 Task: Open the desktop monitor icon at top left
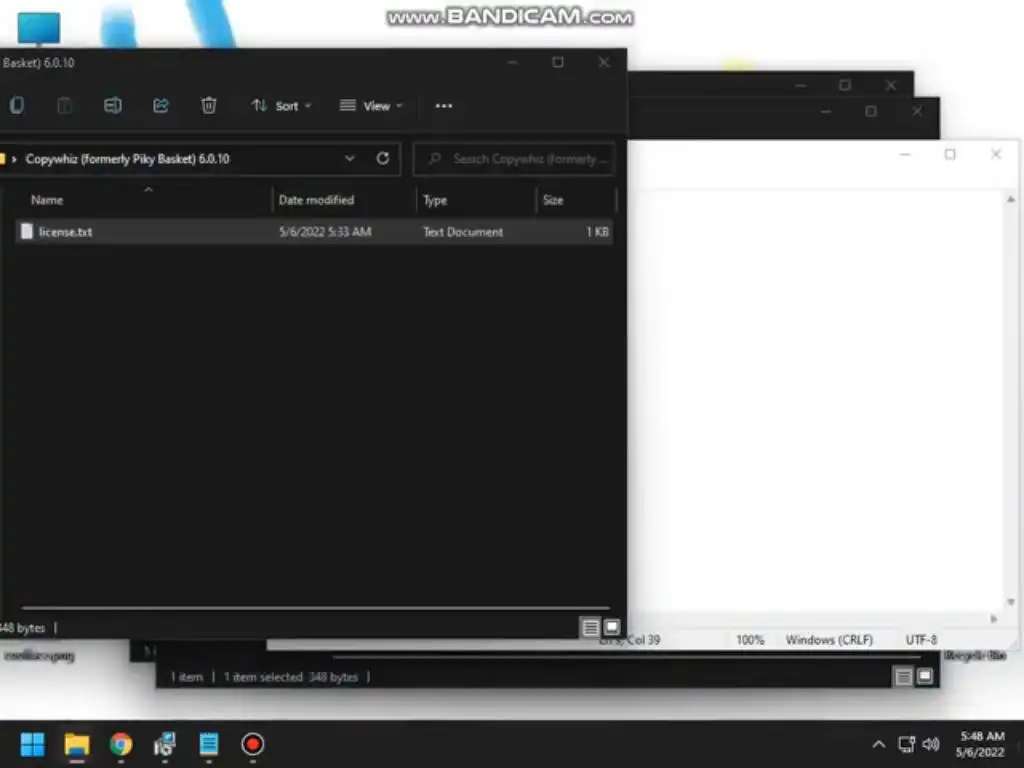pos(39,29)
